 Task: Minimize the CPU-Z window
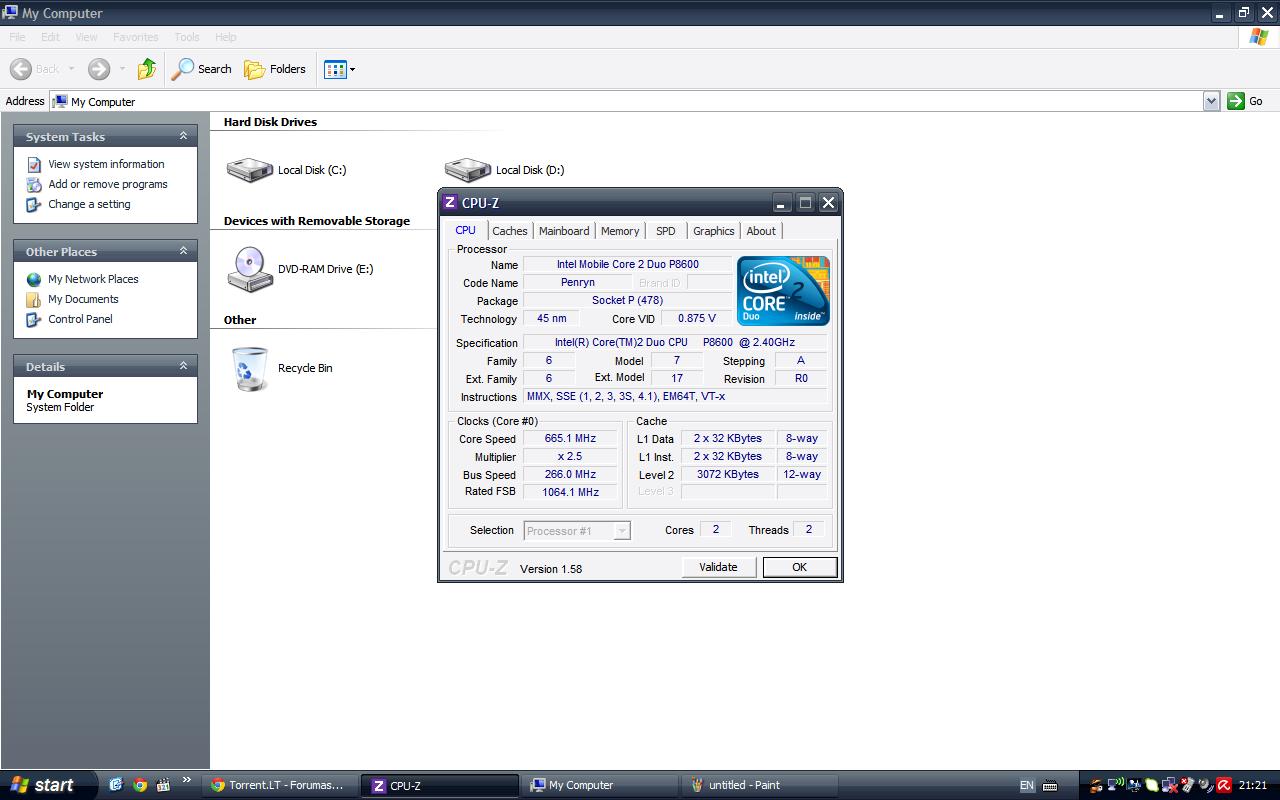pos(782,203)
